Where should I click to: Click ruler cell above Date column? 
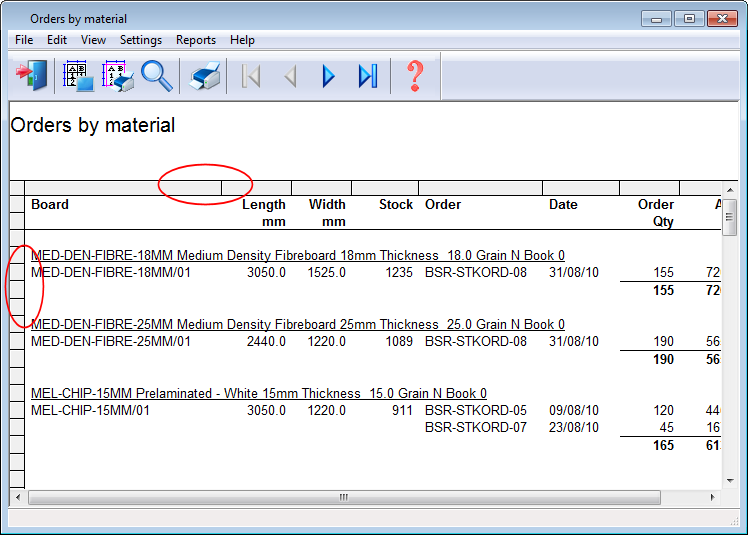point(581,188)
